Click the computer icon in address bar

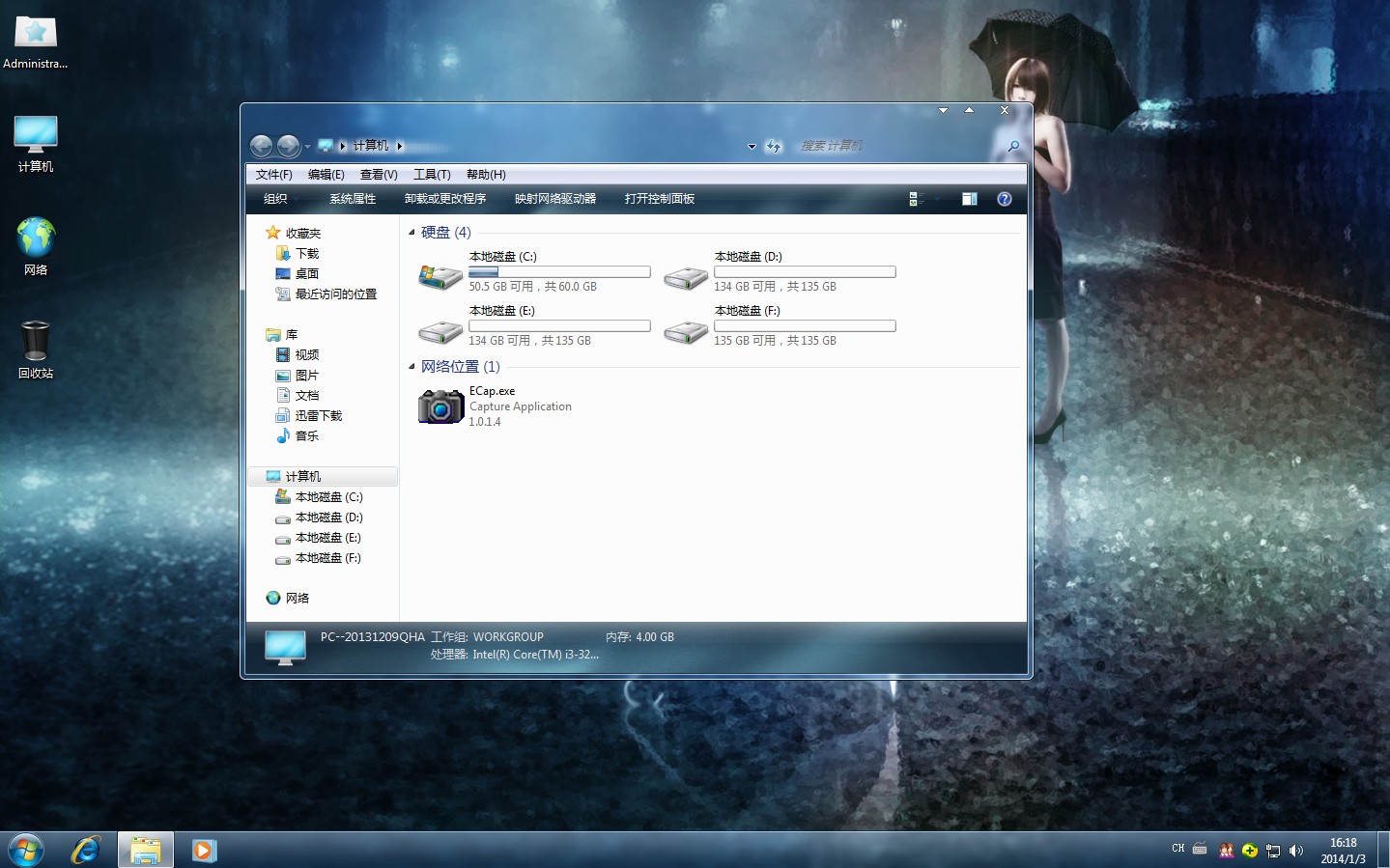pos(326,146)
